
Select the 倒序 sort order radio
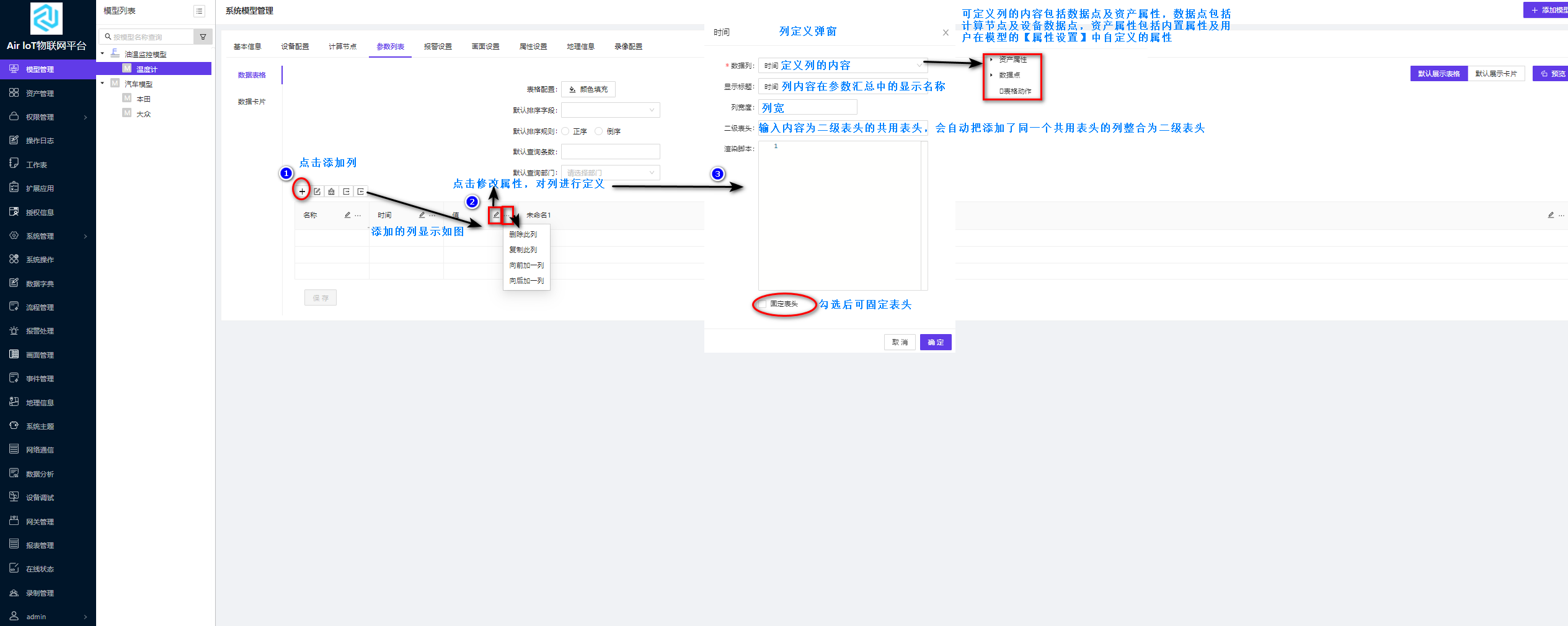(599, 131)
